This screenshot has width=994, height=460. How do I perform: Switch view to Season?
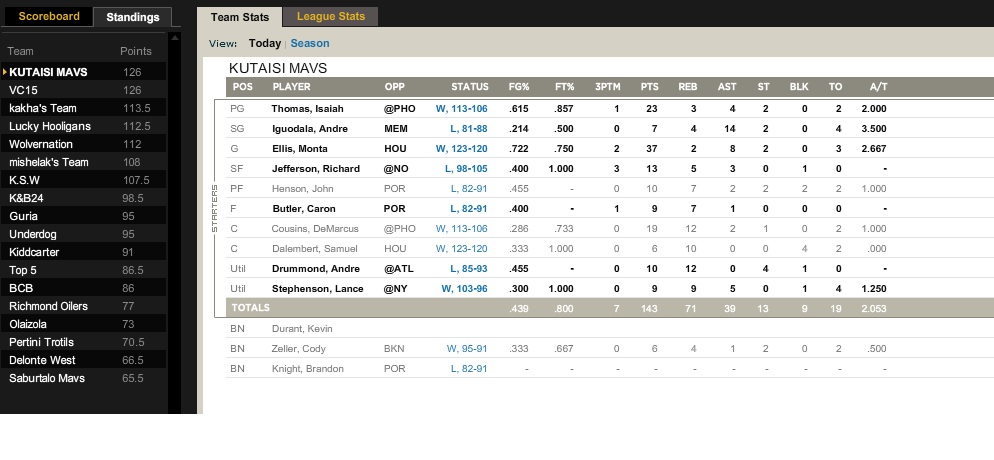point(309,43)
